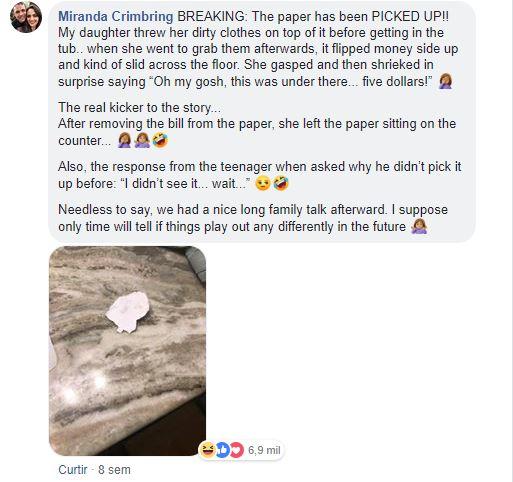
Task: Click the Haha laughing reaction icon
Action: pos(207,450)
